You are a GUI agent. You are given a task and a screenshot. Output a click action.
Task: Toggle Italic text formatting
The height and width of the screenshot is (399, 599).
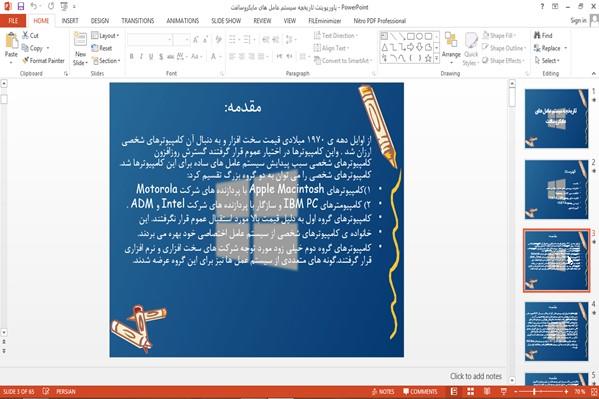point(141,56)
